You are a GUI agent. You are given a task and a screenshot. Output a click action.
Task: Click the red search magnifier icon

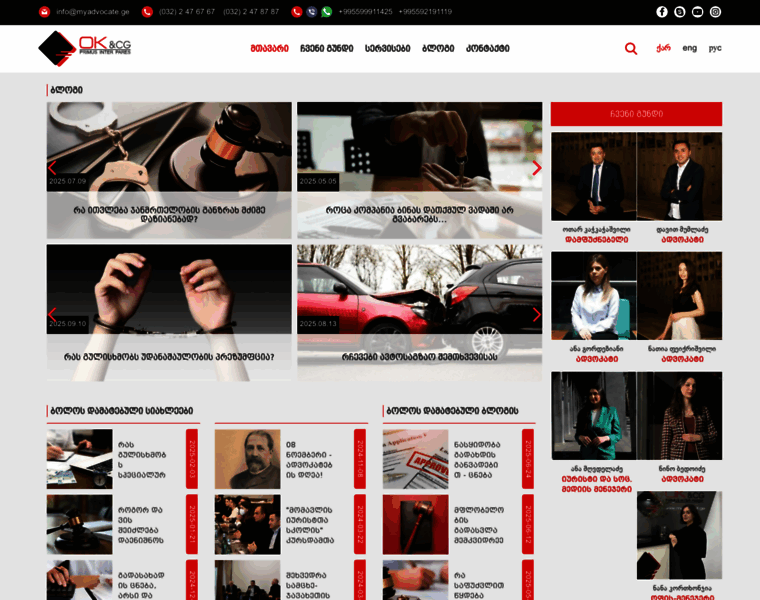tap(631, 48)
